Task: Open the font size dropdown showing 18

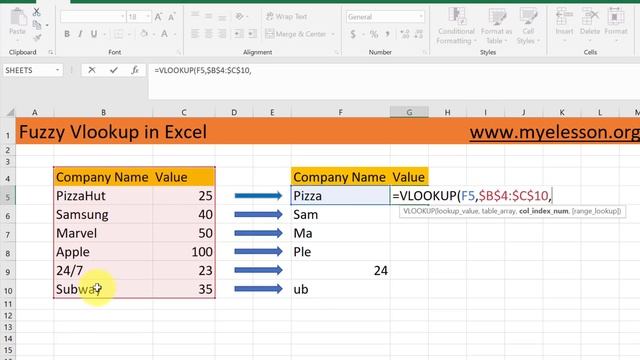Action: (148, 17)
